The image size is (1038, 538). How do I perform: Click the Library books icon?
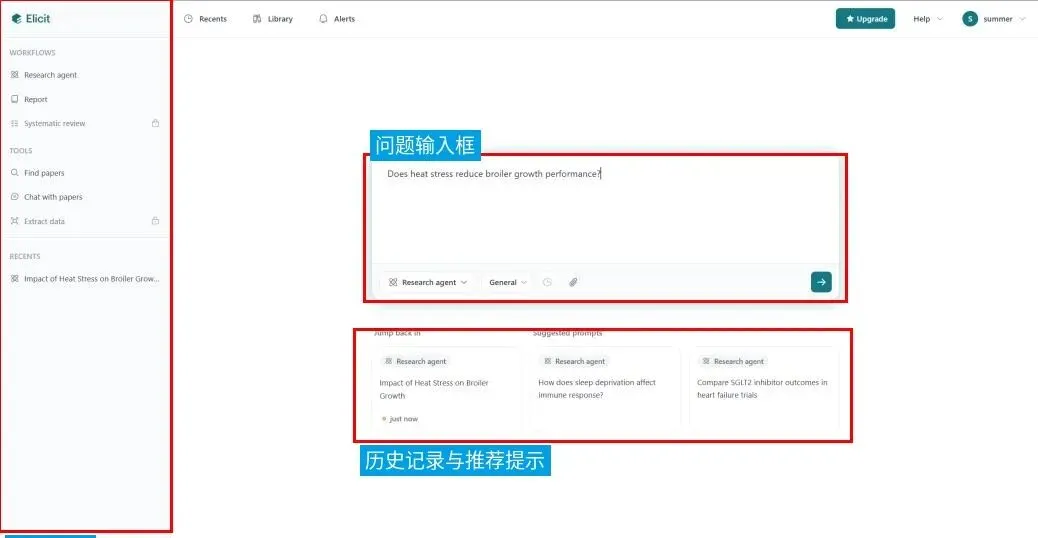tap(257, 19)
